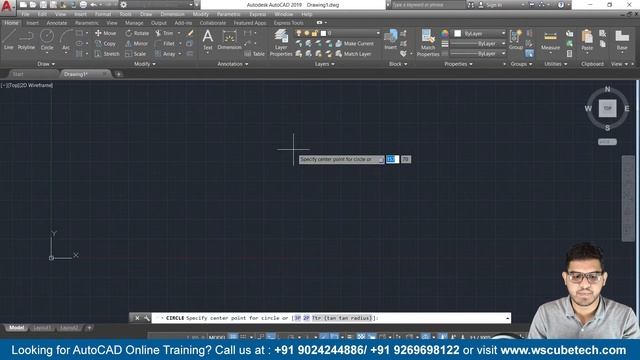Click the Help question mark icon
Image resolution: width=640 pixels, height=360 pixels.
(561, 5)
